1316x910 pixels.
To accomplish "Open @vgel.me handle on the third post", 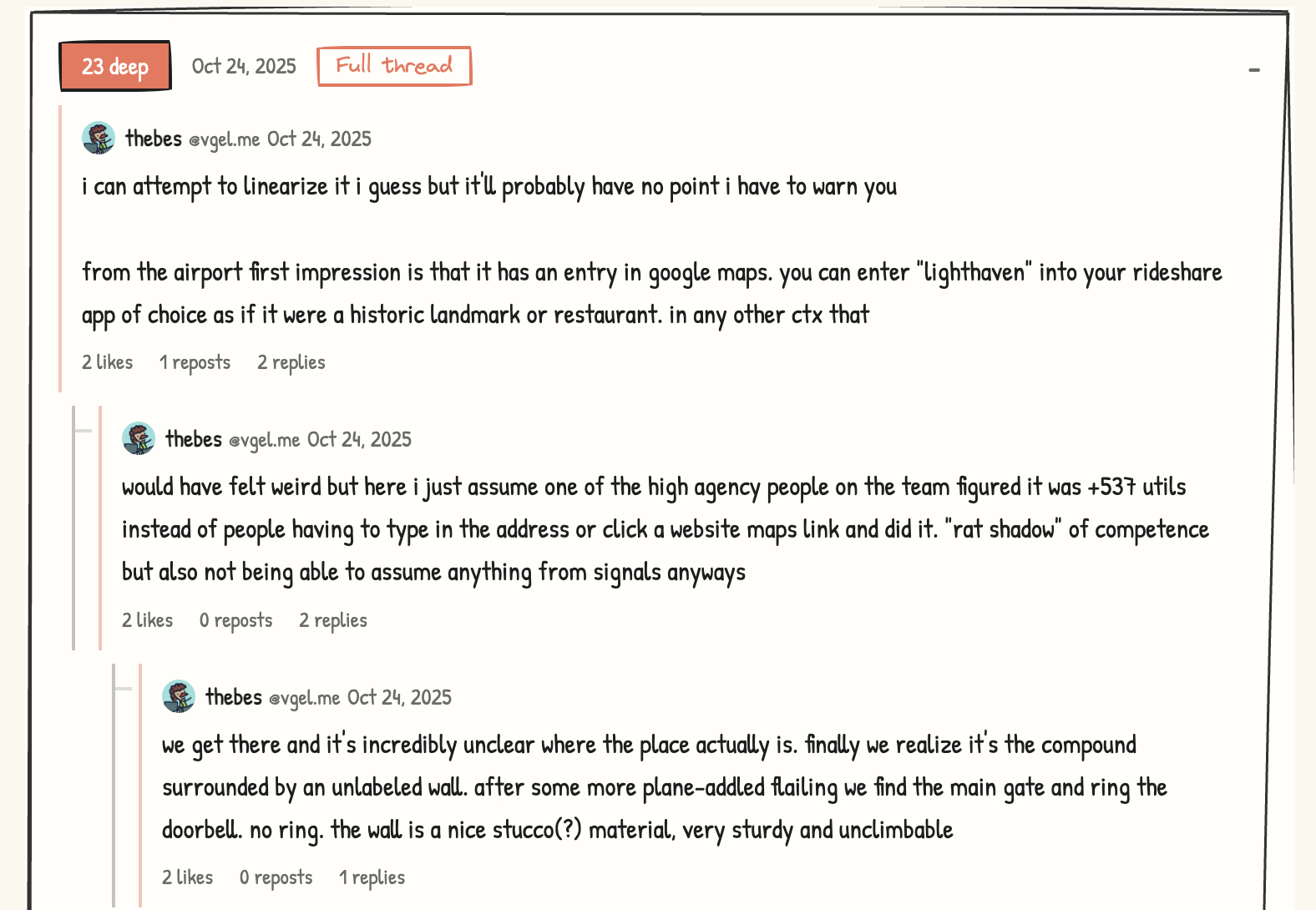I will point(304,698).
